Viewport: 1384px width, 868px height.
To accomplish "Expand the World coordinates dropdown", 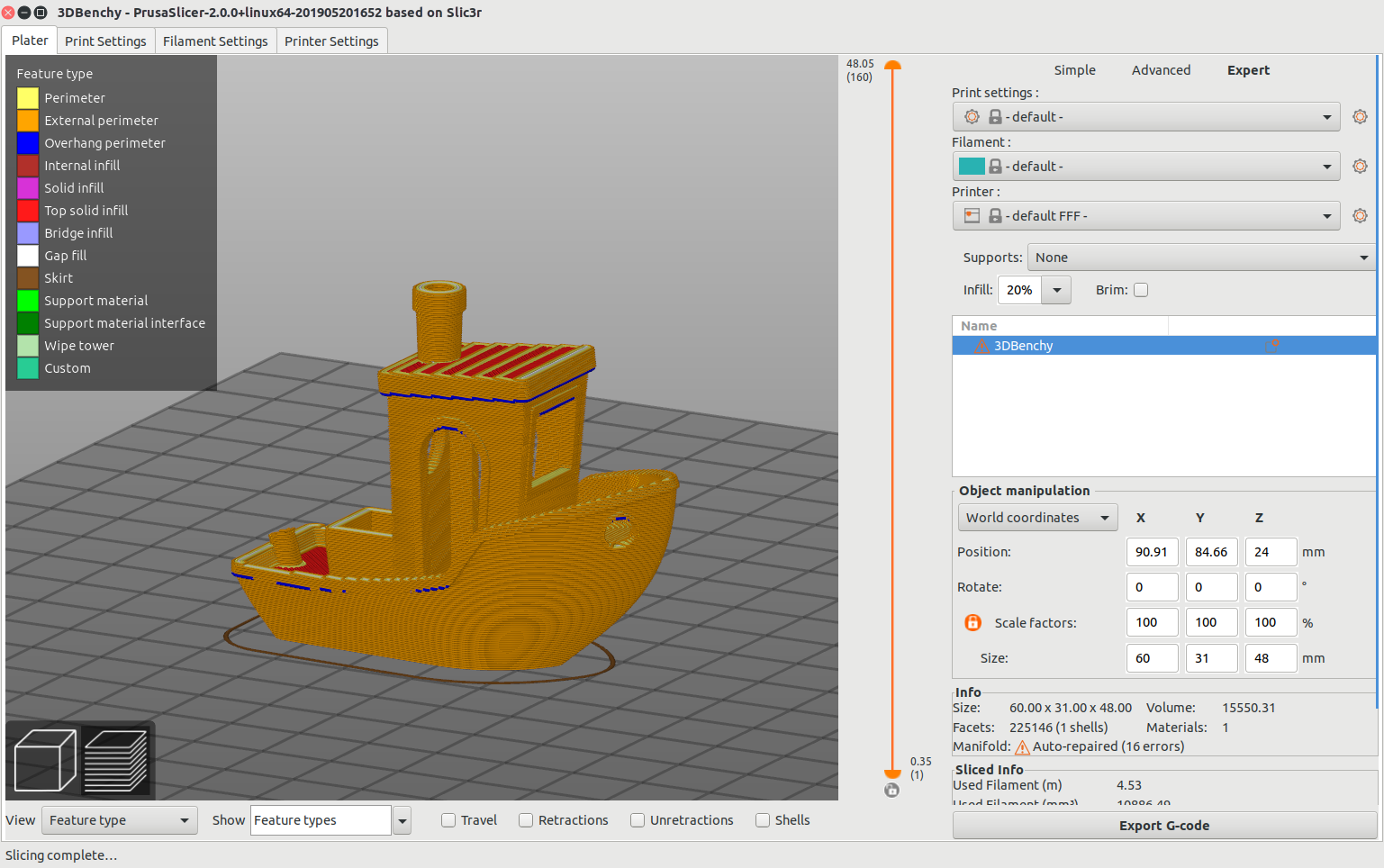I will click(1037, 518).
